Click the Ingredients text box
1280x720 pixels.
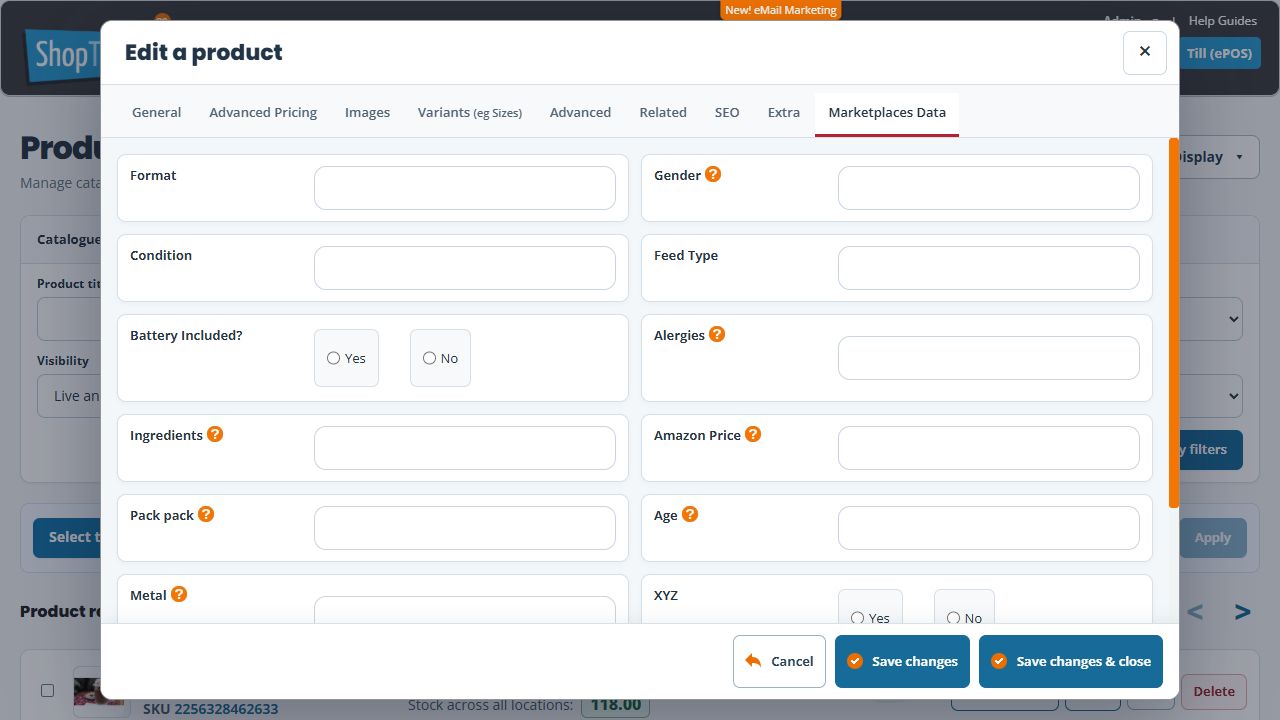465,448
